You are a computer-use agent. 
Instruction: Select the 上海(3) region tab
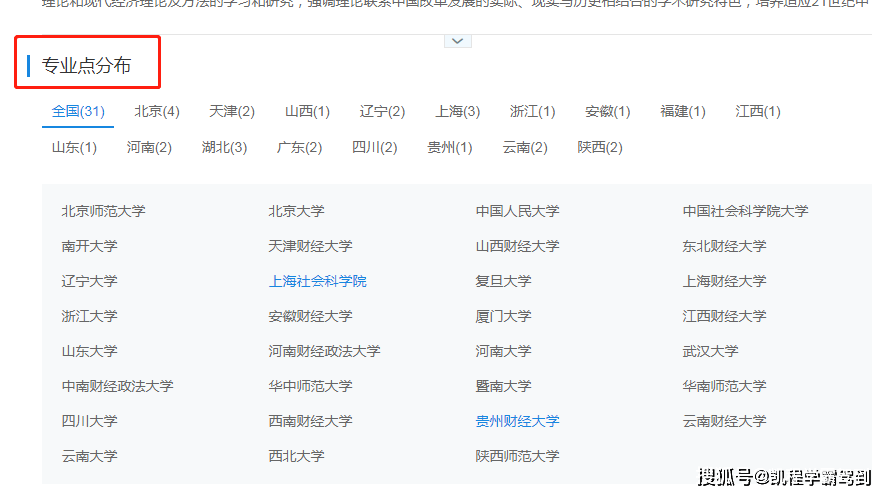(x=457, y=111)
